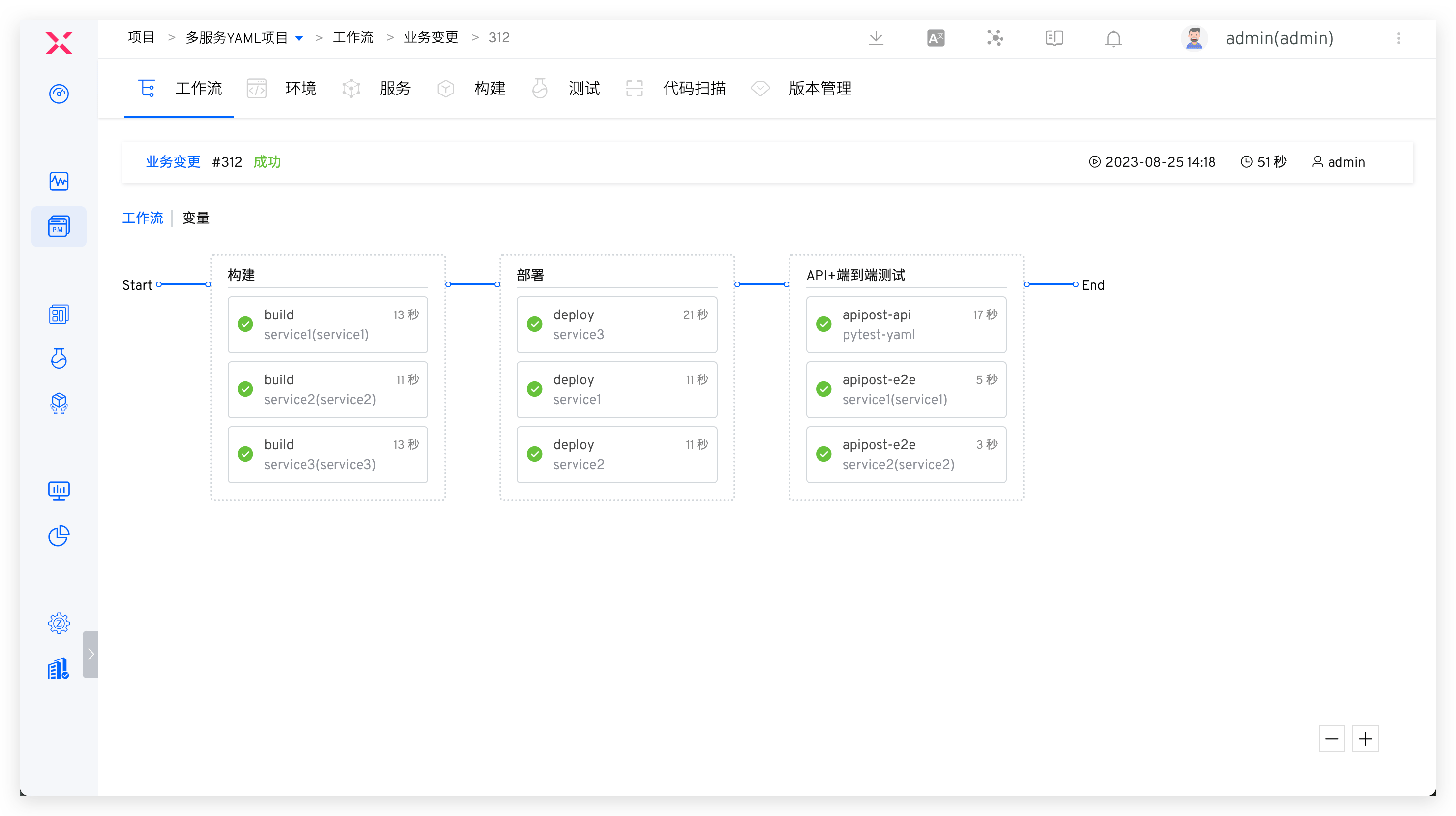Switch to the 代码扫描 tab
Viewport: 1456px width, 816px height.
pos(694,88)
